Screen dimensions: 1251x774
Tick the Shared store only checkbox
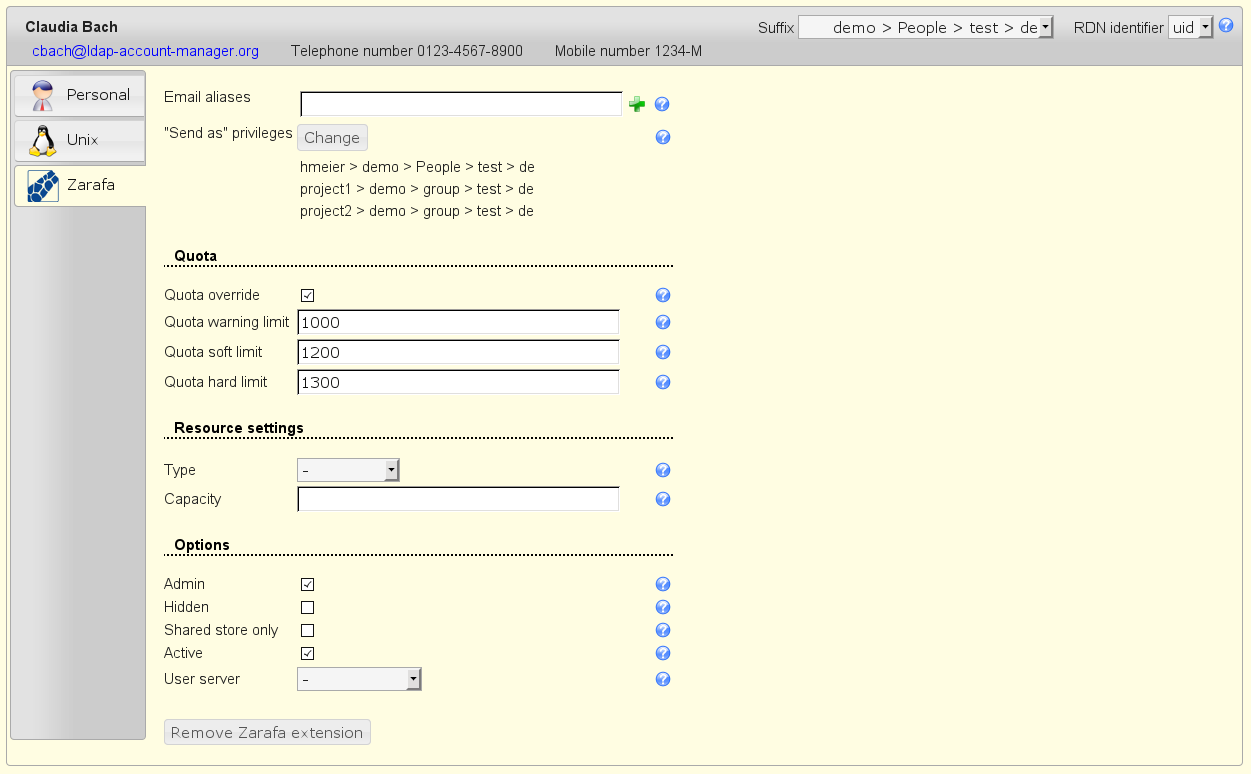click(308, 630)
